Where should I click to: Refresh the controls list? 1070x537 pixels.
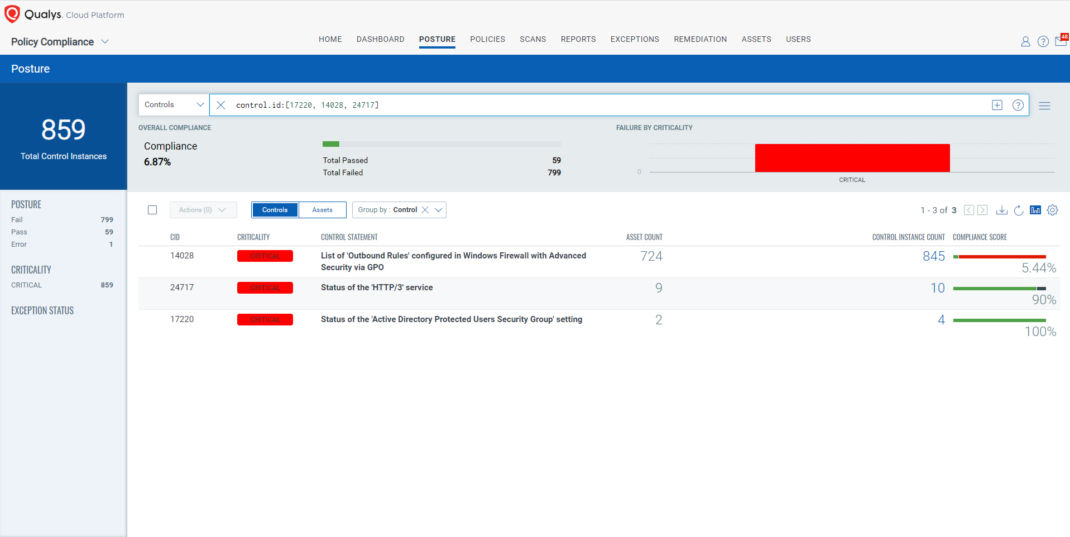pyautogui.click(x=1018, y=210)
